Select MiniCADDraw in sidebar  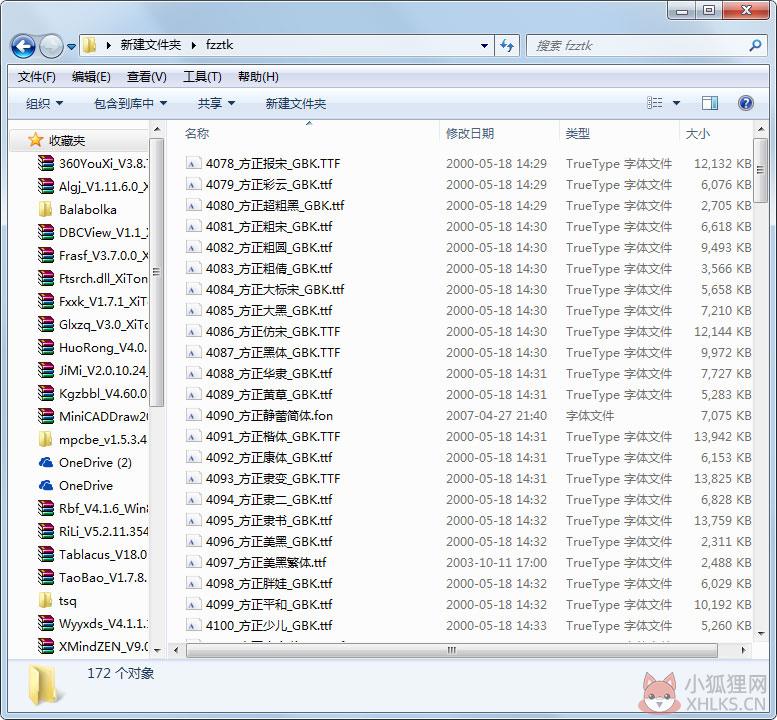point(103,416)
